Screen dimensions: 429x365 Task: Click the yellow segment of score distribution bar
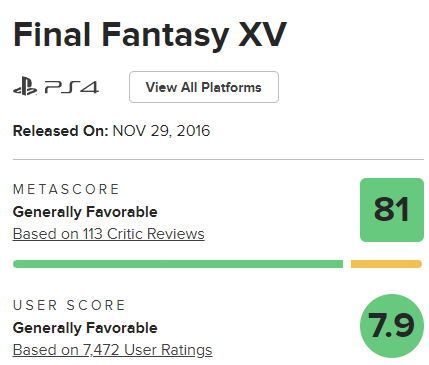coord(387,264)
